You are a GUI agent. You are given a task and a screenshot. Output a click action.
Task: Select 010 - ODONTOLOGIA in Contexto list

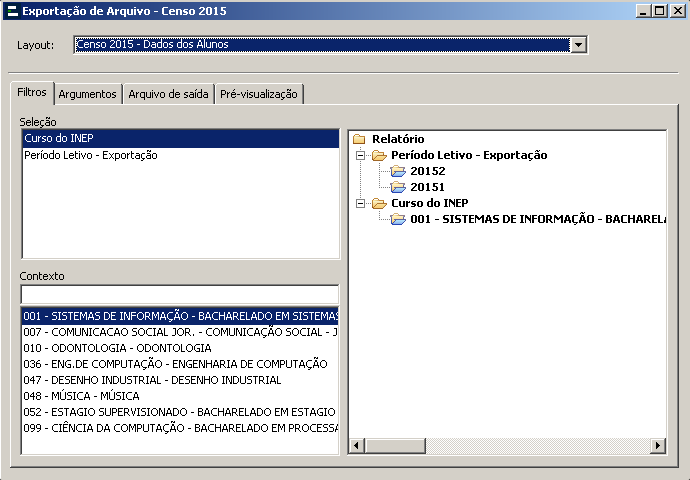point(117,348)
